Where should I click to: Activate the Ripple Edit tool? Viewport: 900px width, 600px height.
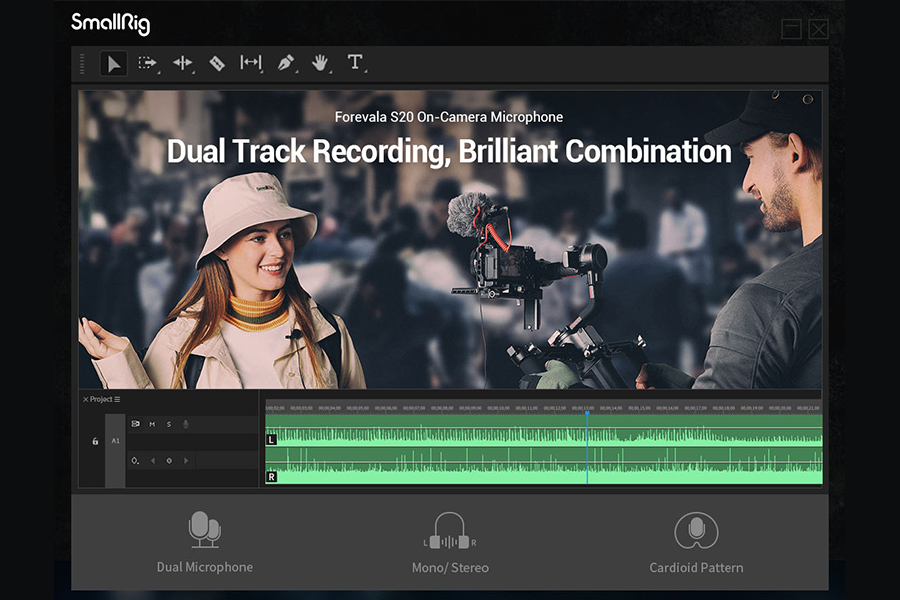(183, 63)
